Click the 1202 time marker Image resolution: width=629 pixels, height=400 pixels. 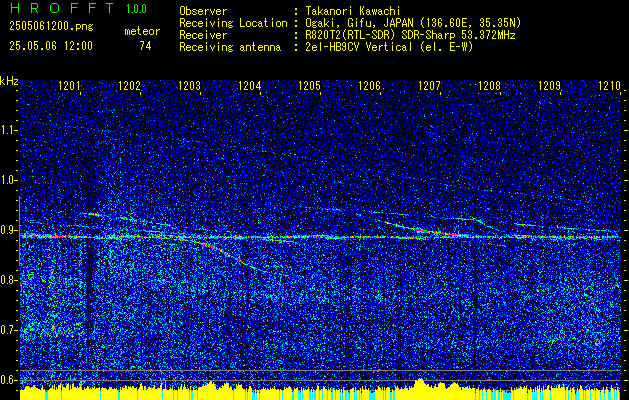pos(130,86)
